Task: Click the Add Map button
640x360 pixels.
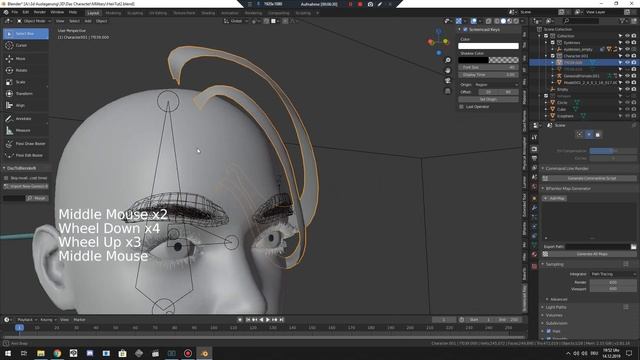Action: pyautogui.click(x=554, y=198)
